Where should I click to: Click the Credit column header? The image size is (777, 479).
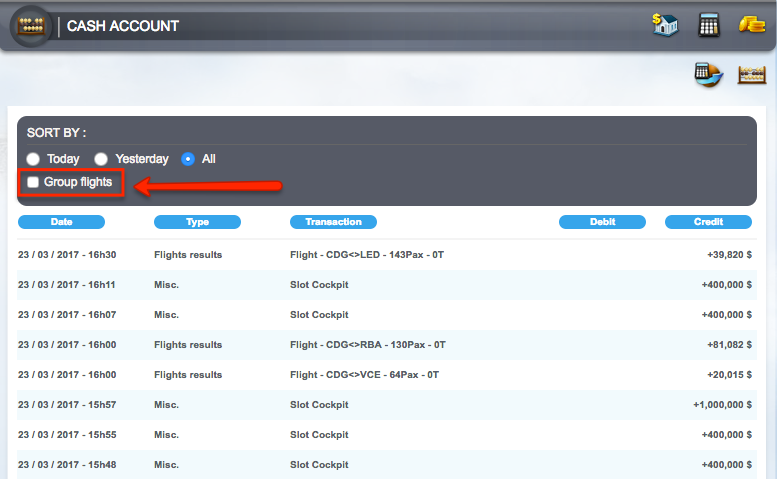[x=708, y=222]
